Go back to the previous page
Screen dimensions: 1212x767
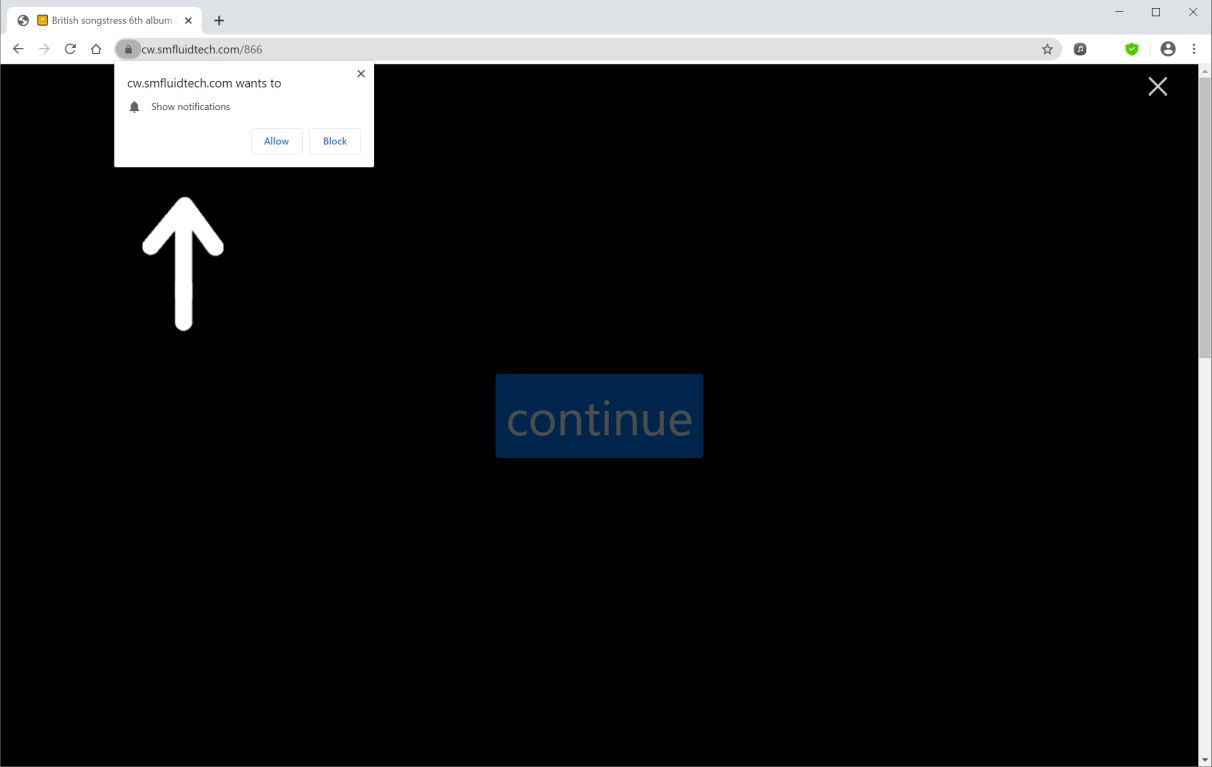(18, 49)
